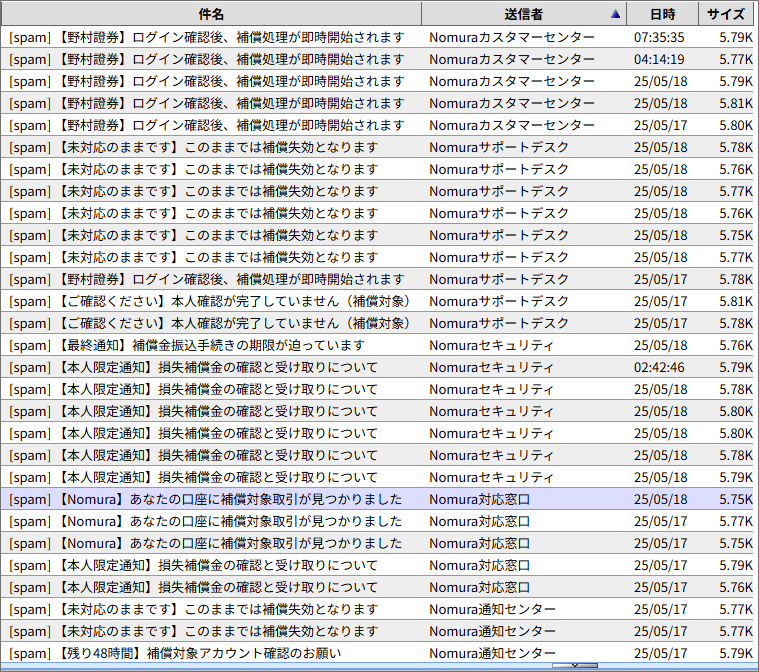759x672 pixels.
Task: Sort messages by サイズ column
Action: (x=726, y=14)
